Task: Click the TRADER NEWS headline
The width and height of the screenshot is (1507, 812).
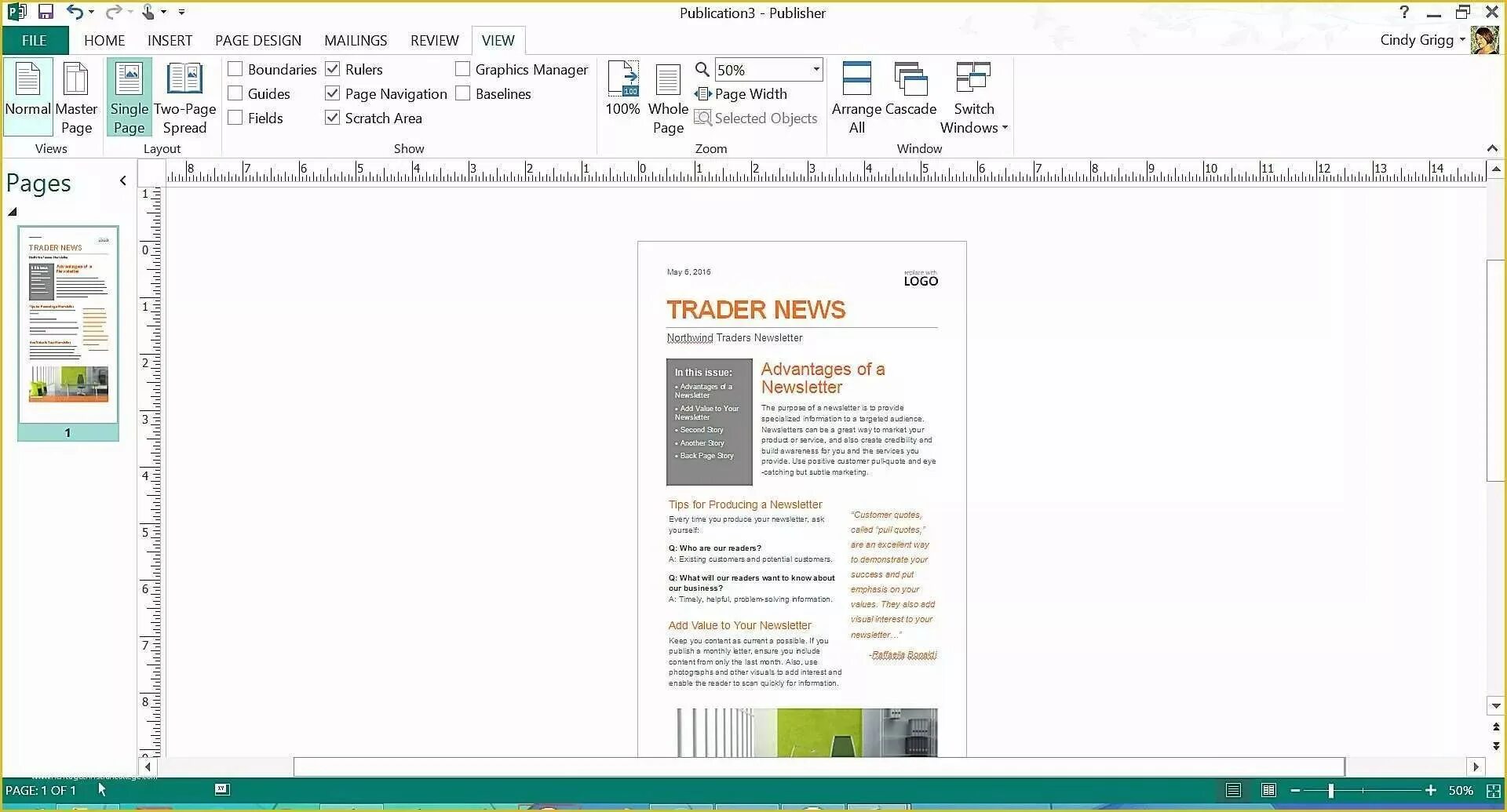Action: tap(756, 310)
